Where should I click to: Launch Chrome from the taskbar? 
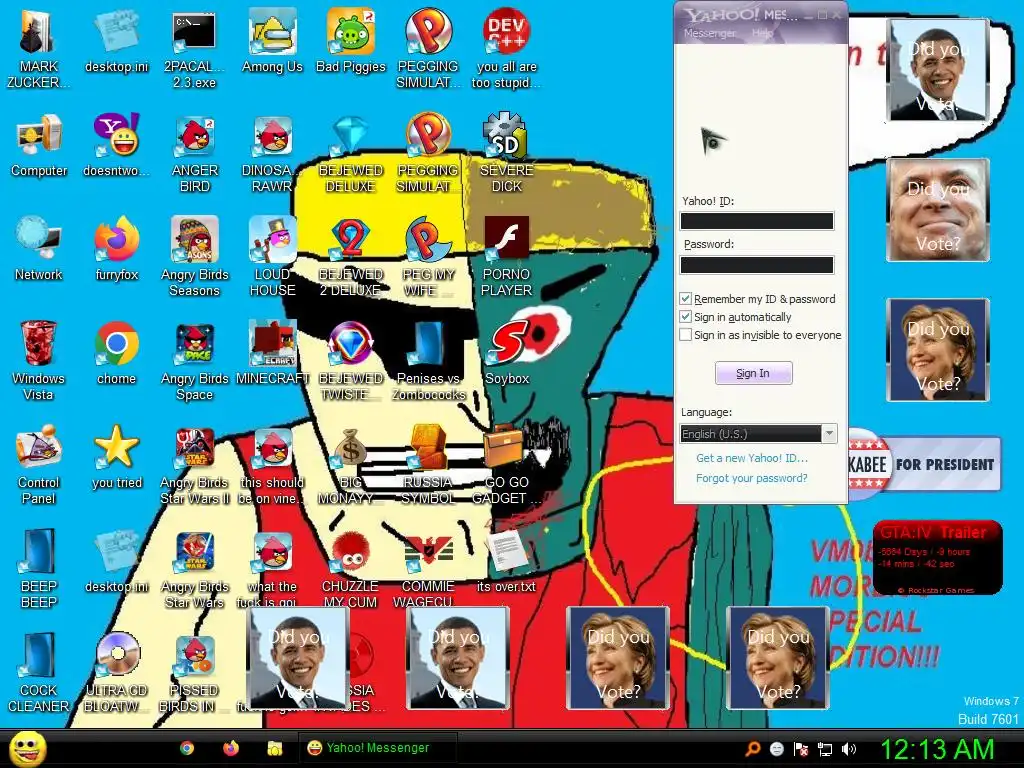coord(187,748)
